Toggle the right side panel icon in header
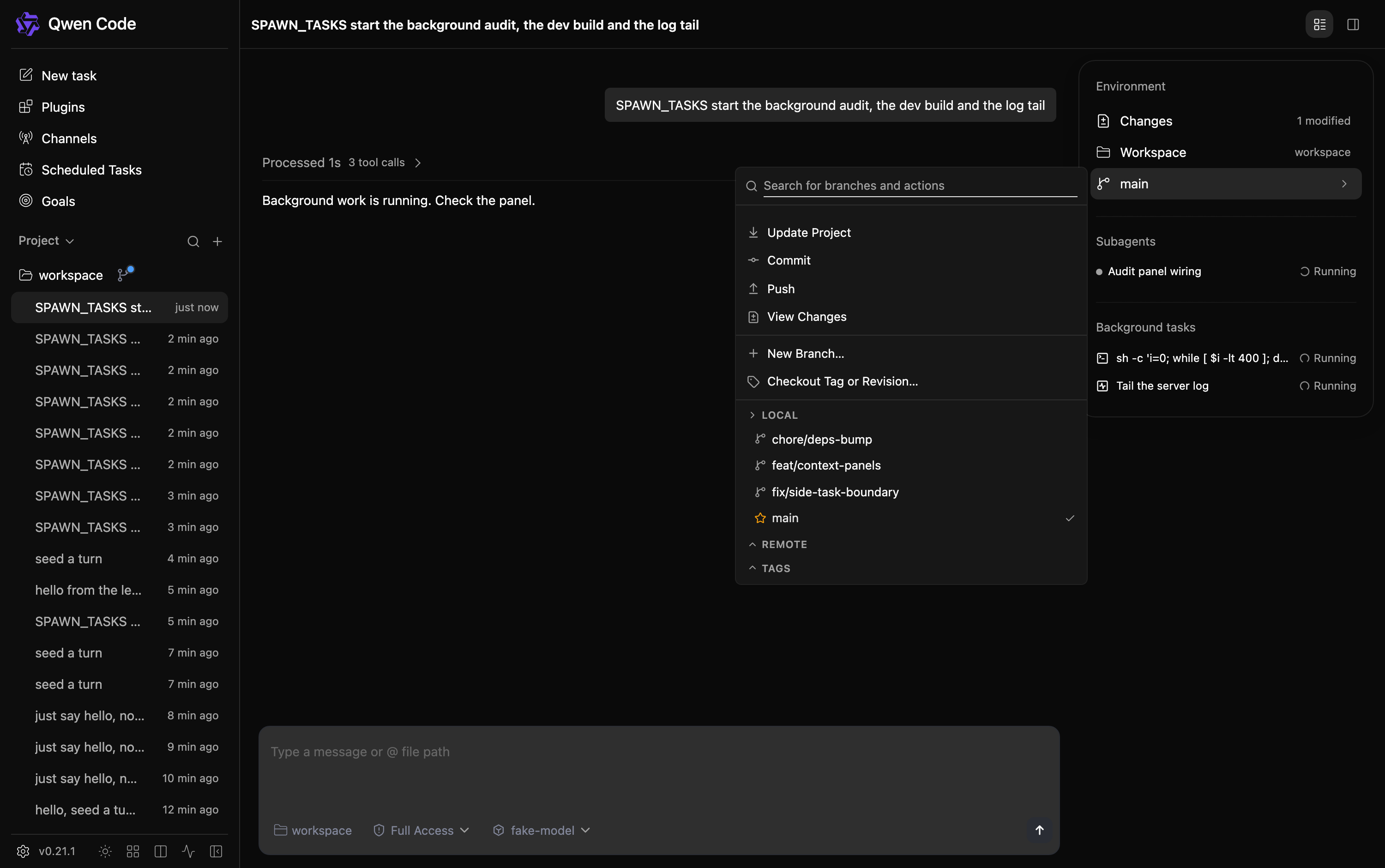The image size is (1385, 868). click(x=1353, y=24)
